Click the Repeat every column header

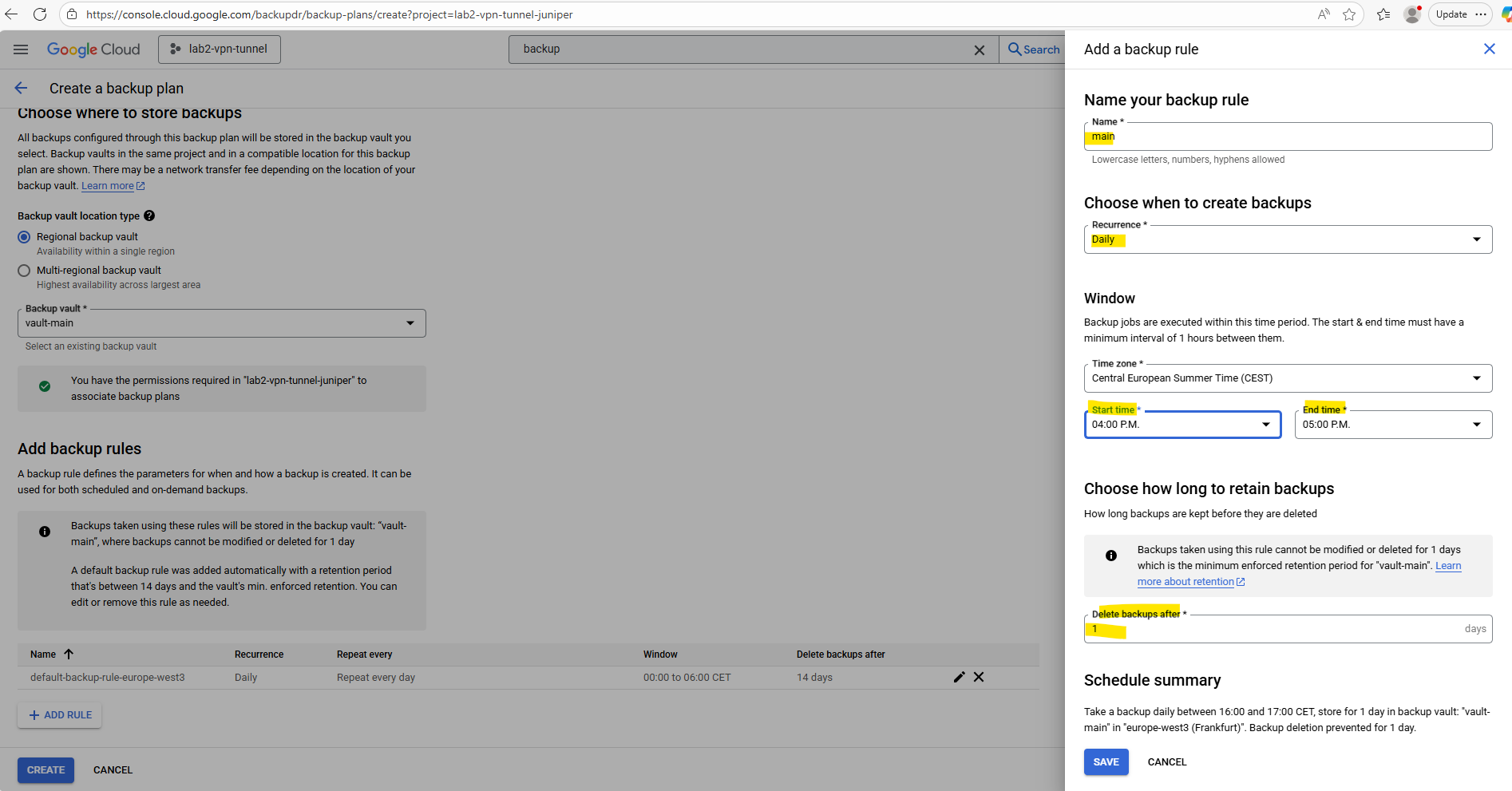coord(364,655)
